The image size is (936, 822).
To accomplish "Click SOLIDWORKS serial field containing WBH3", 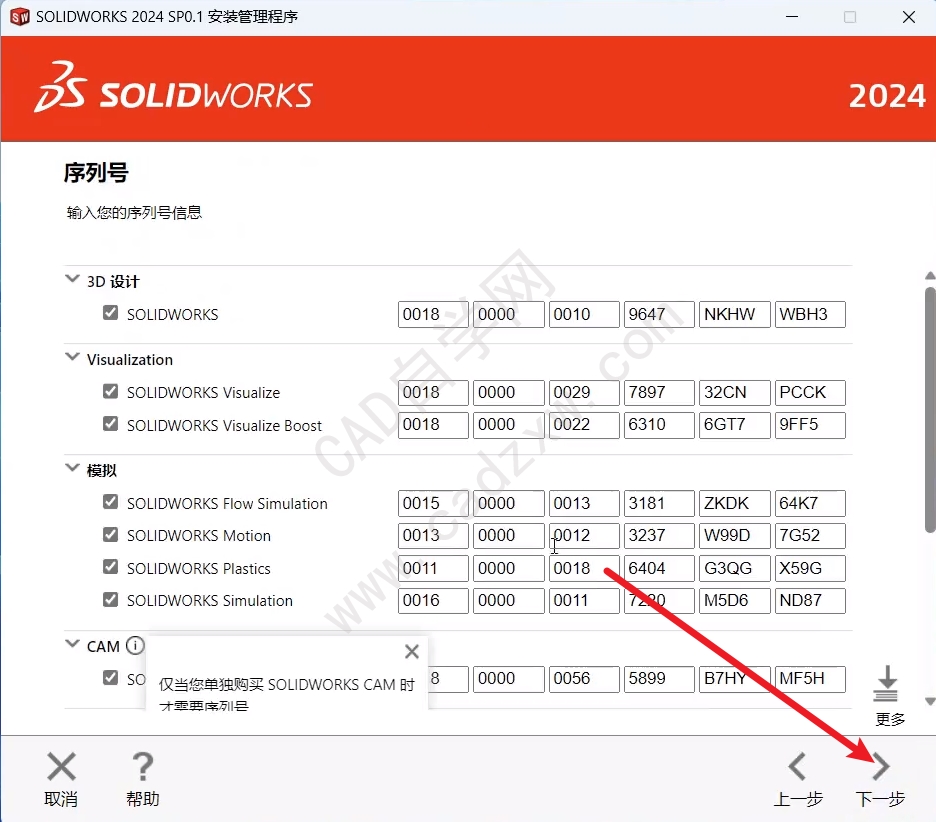I will point(810,315).
